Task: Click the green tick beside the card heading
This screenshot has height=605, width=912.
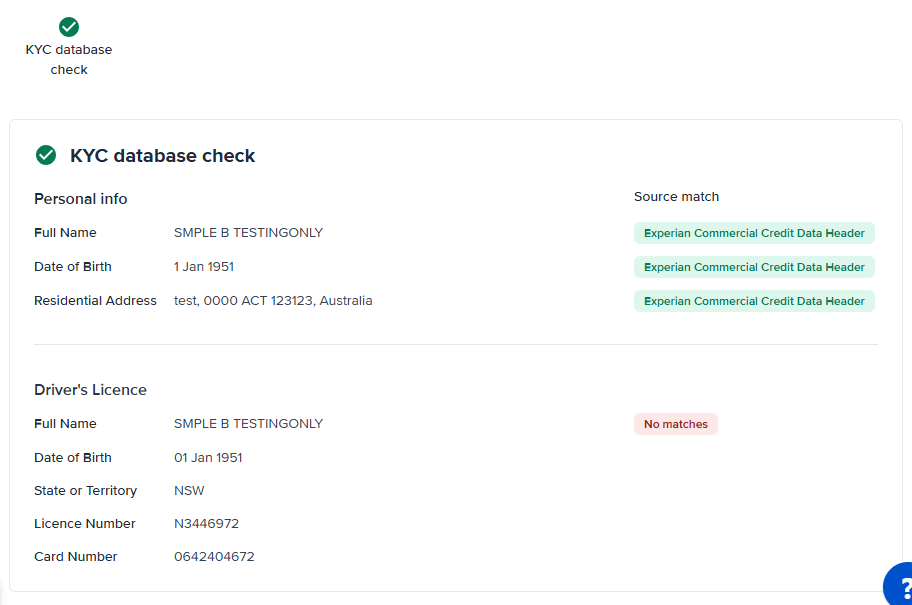Action: coord(45,155)
